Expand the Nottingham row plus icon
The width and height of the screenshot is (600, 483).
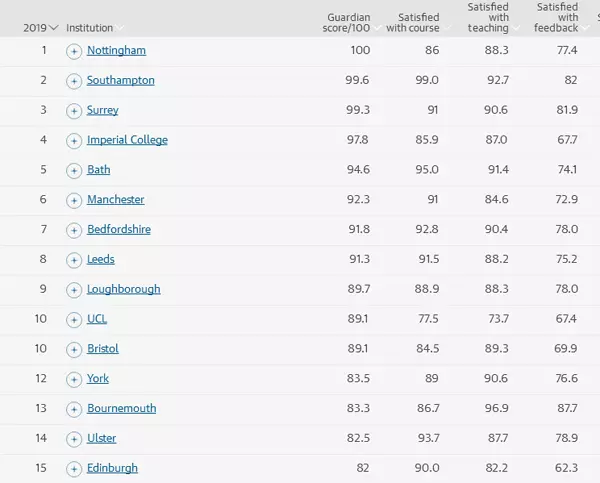click(74, 51)
